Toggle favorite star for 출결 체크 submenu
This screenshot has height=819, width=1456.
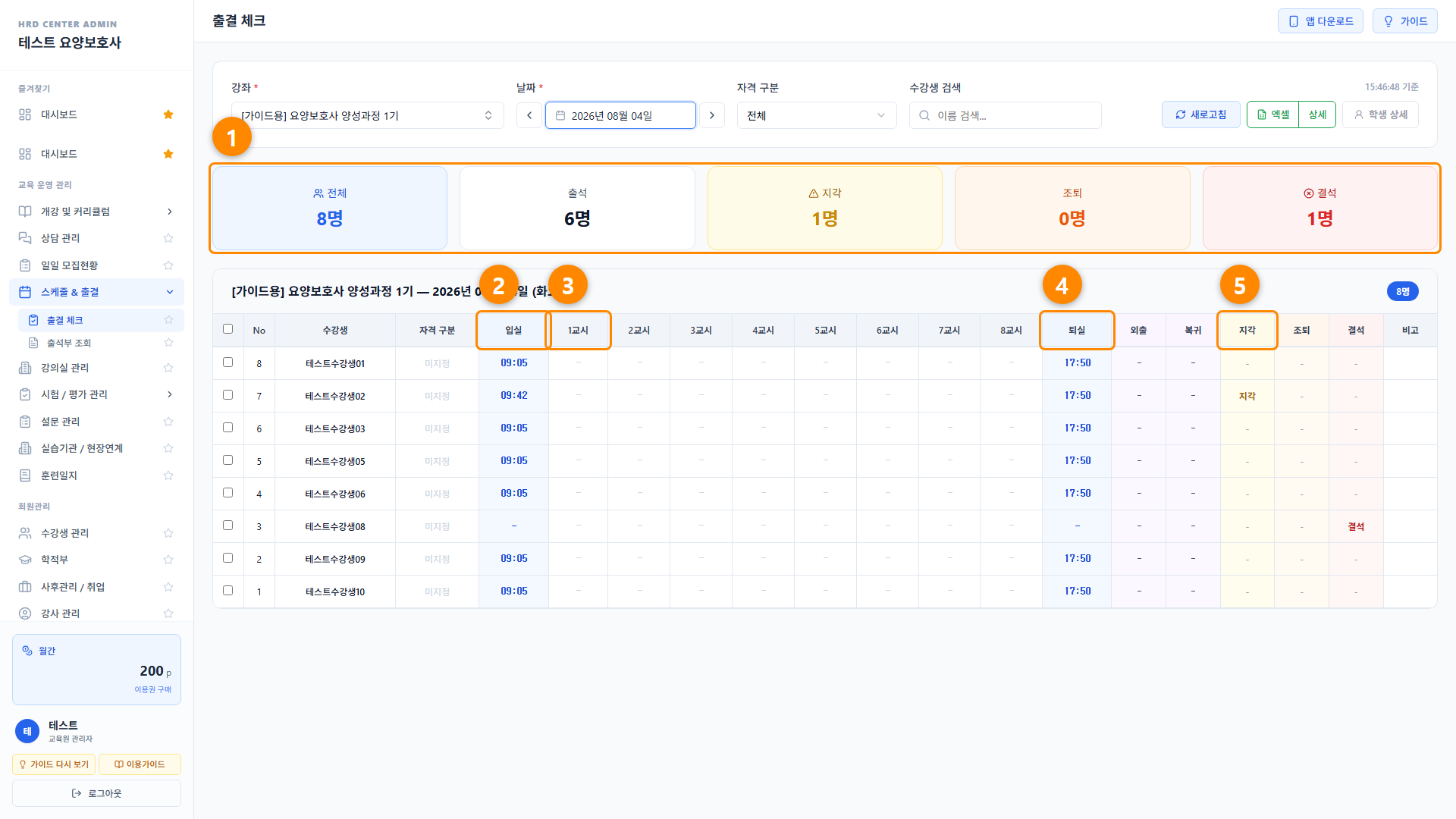pos(168,320)
